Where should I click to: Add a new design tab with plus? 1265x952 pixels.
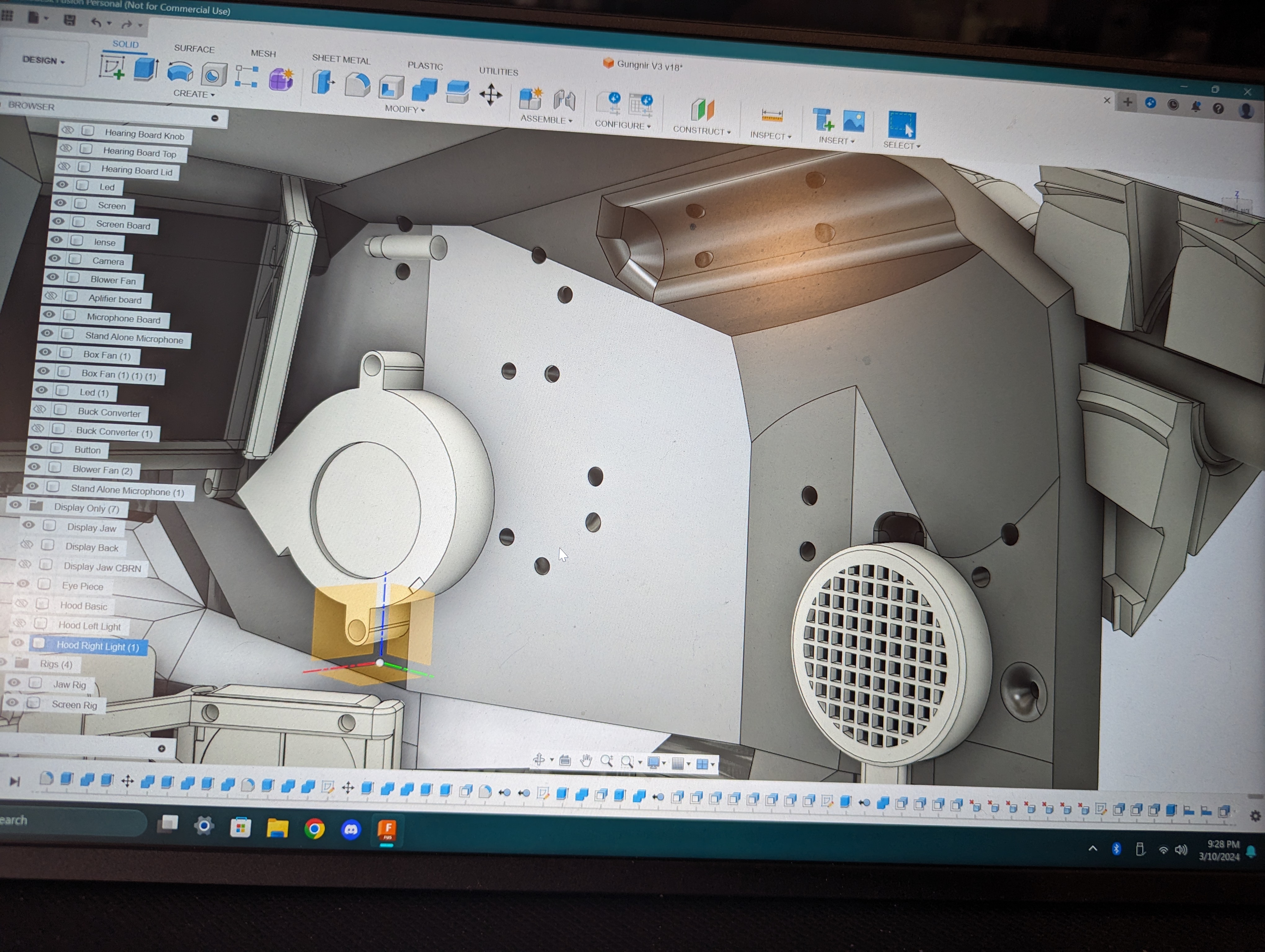[x=1127, y=102]
